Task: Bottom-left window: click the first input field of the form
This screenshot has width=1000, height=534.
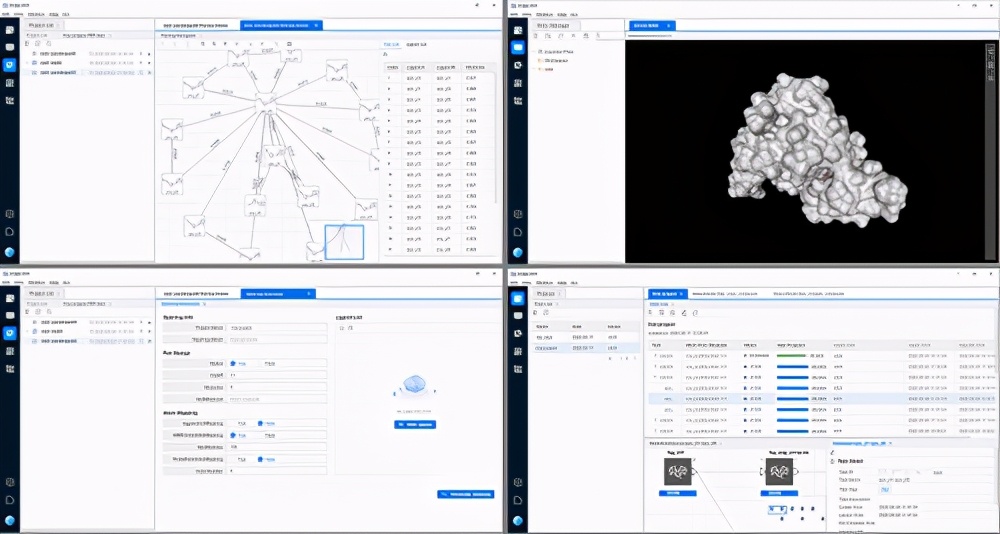Action: click(277, 327)
